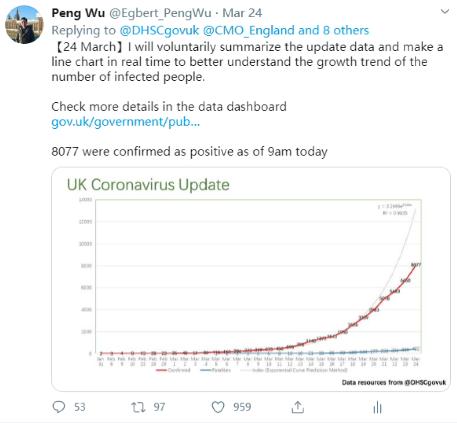Screen dimensions: 457x423
Task: Visit @DHSCgovuk mention in reply line
Action: [159, 30]
